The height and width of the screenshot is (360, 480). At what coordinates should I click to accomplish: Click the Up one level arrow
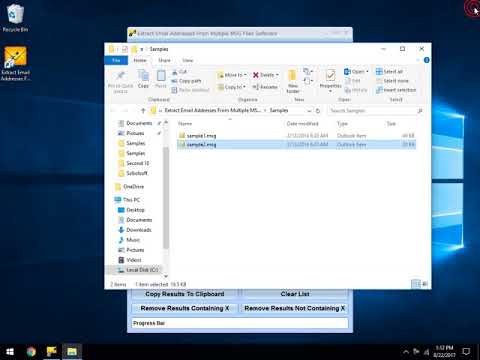(143, 111)
